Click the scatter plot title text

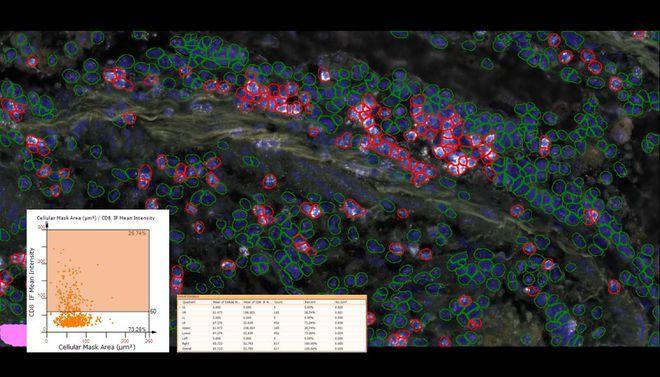96,218
